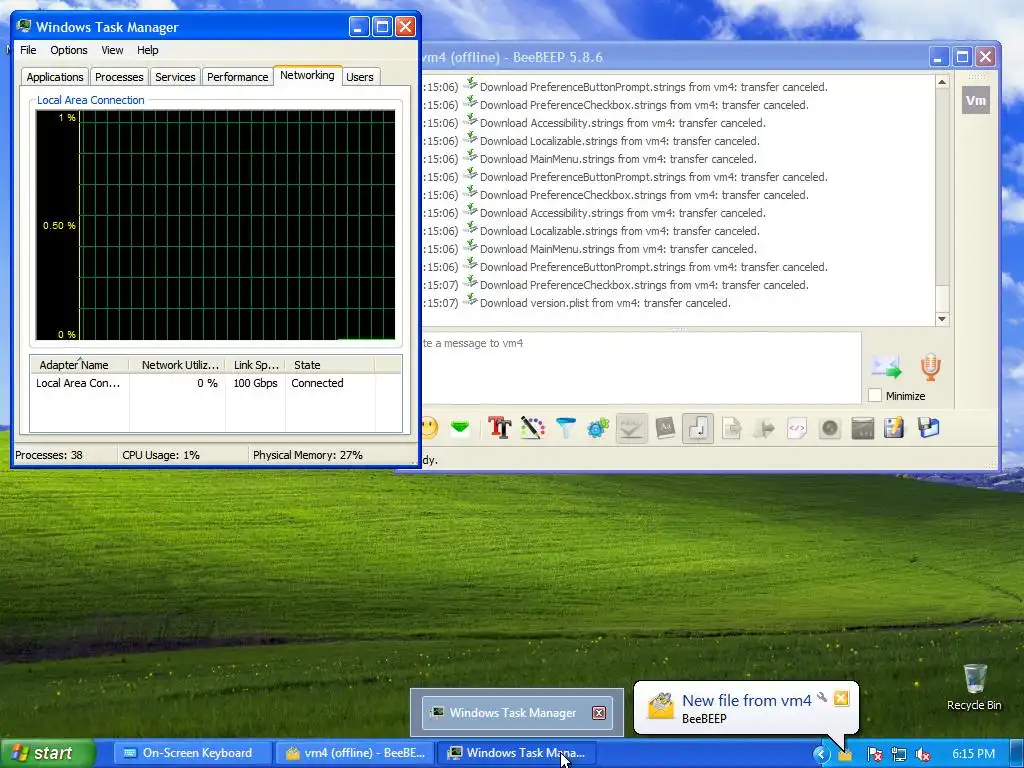
Task: Open the wrench options on notification balloon
Action: tap(822, 697)
